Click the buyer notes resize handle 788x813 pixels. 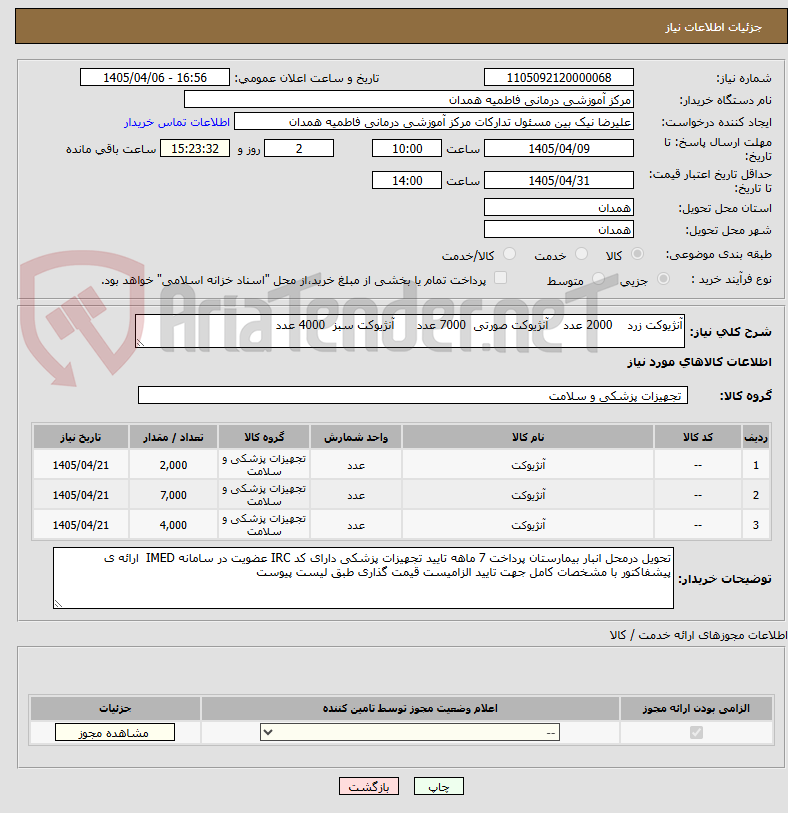coord(58,603)
